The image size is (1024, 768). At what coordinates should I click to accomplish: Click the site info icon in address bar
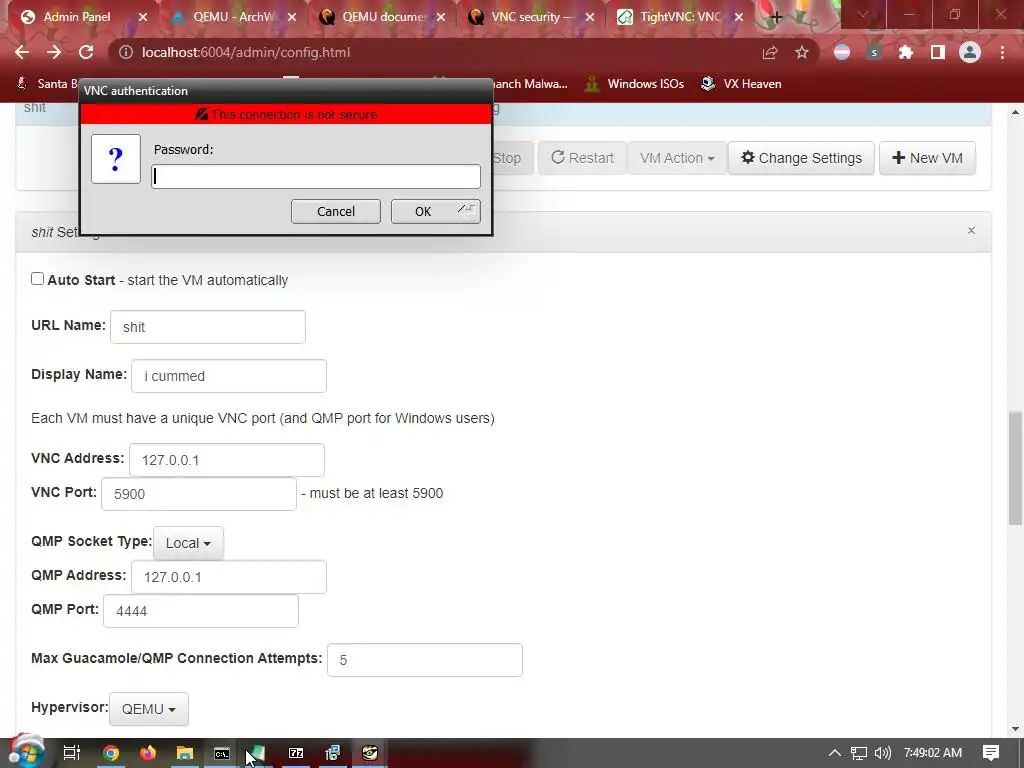pyautogui.click(x=125, y=52)
